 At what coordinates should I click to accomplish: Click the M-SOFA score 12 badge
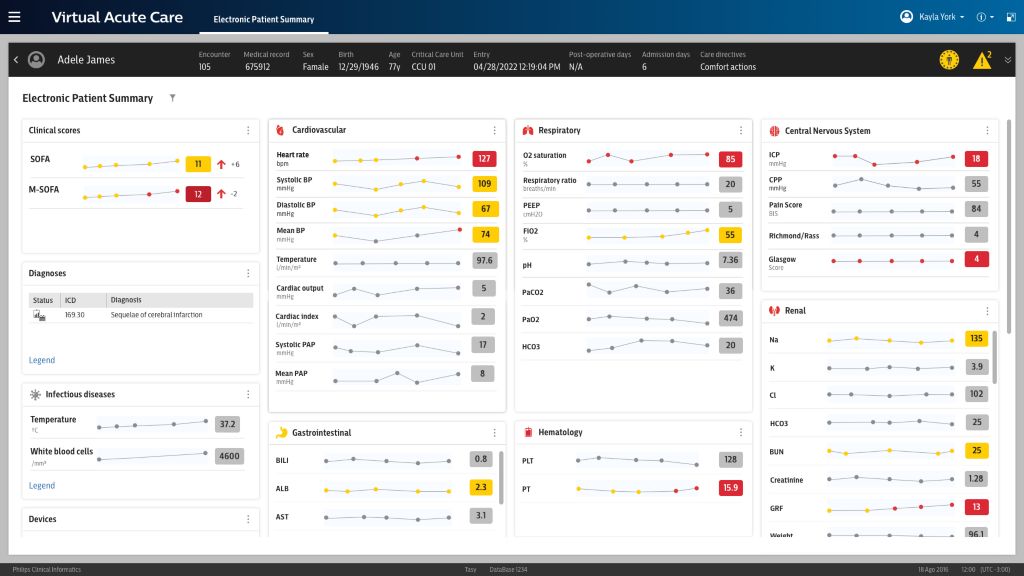pos(198,194)
